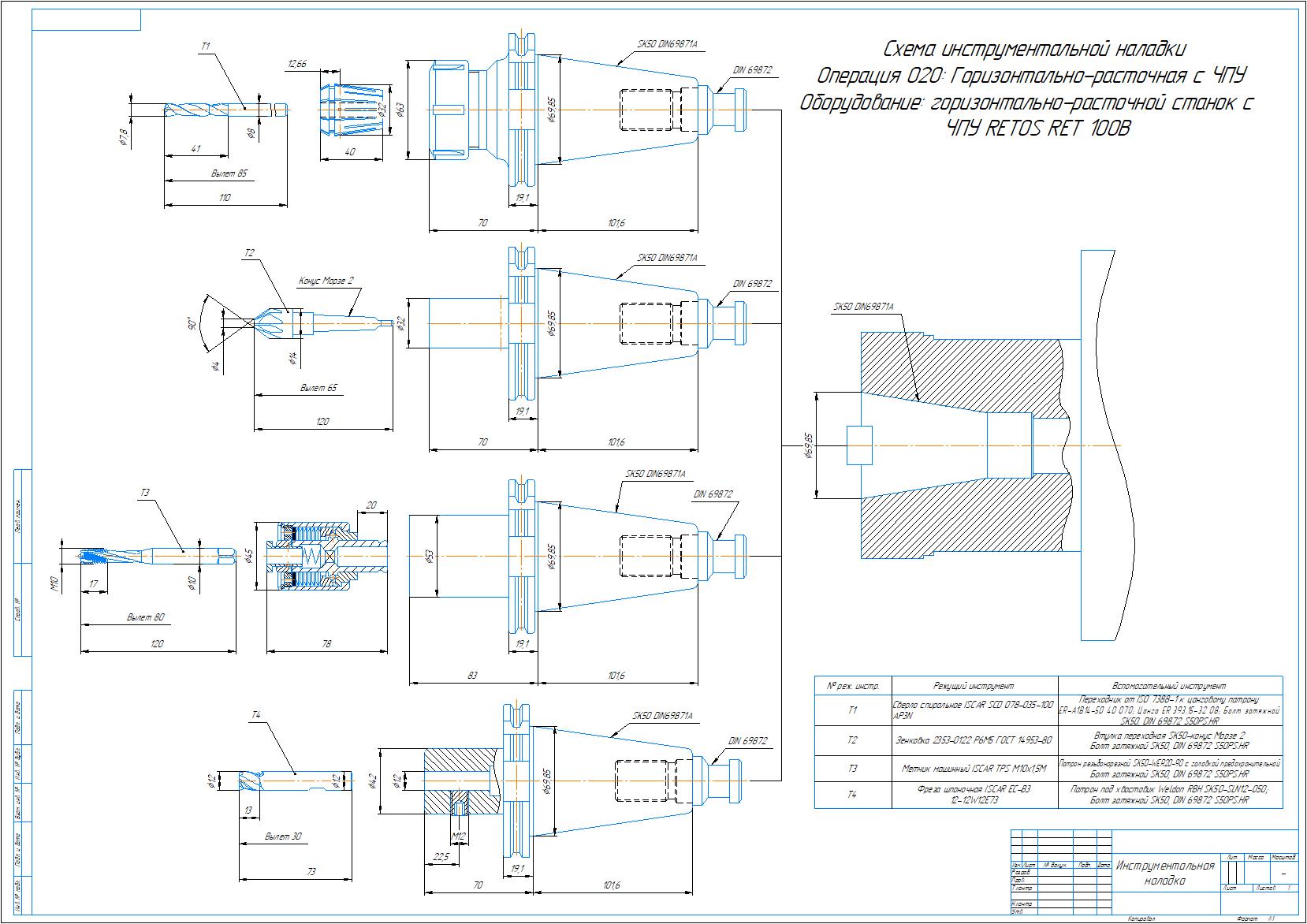1307x924 pixels.
Task: Click the title "Схема инструментальной наладки"
Action: 1033,50
